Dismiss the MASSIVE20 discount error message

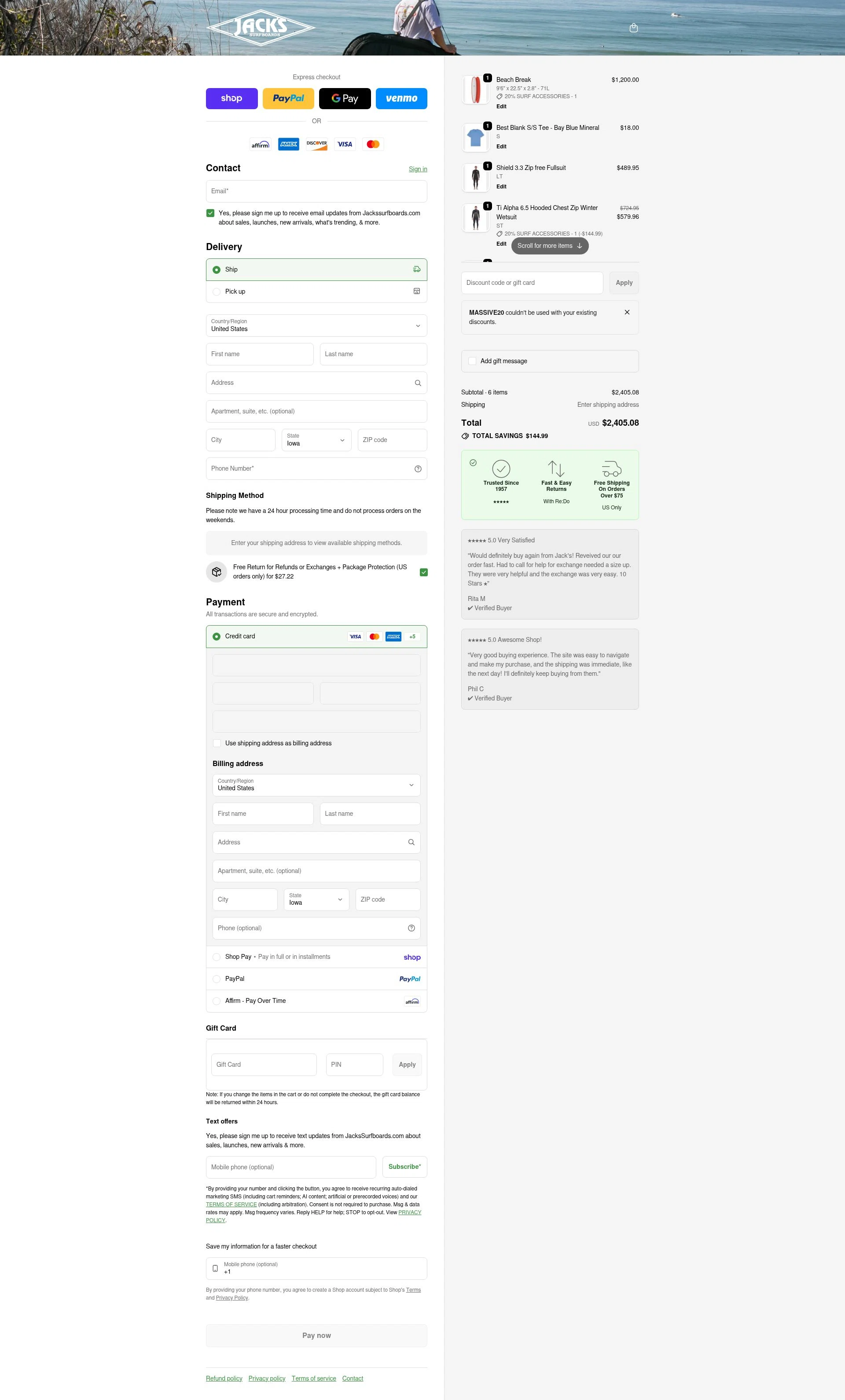[x=626, y=313]
